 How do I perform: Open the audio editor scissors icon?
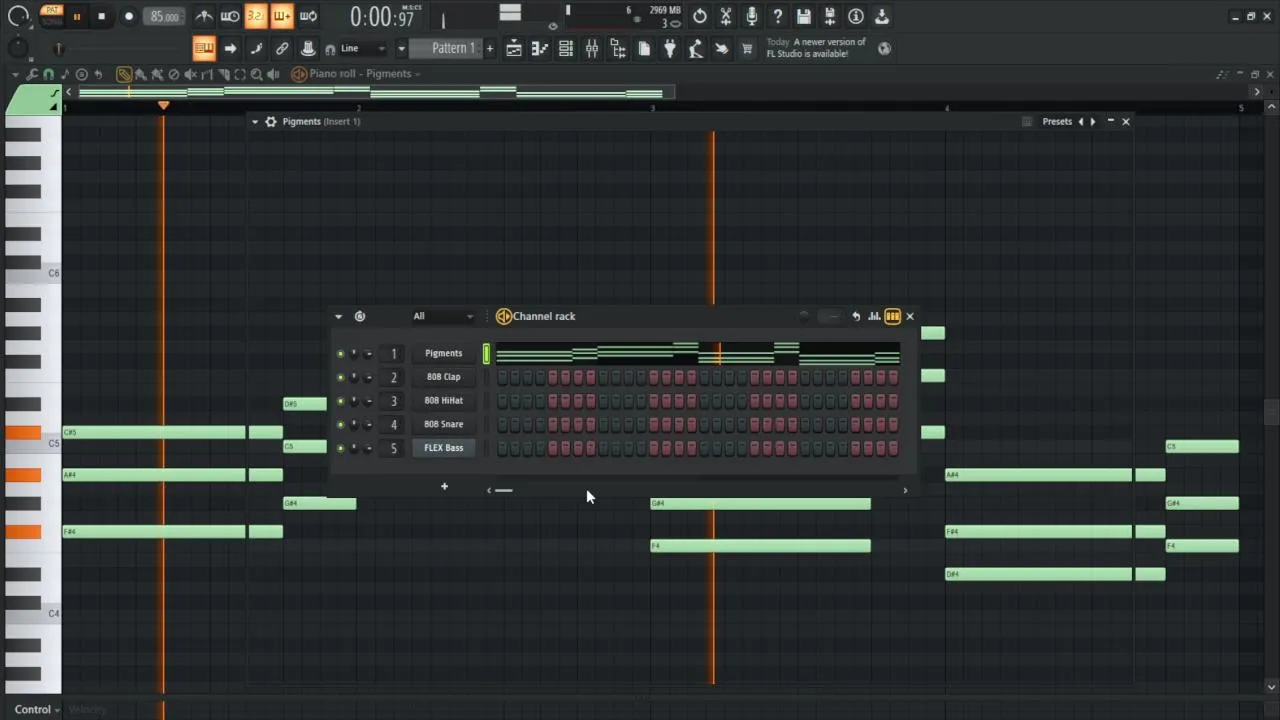point(726,16)
